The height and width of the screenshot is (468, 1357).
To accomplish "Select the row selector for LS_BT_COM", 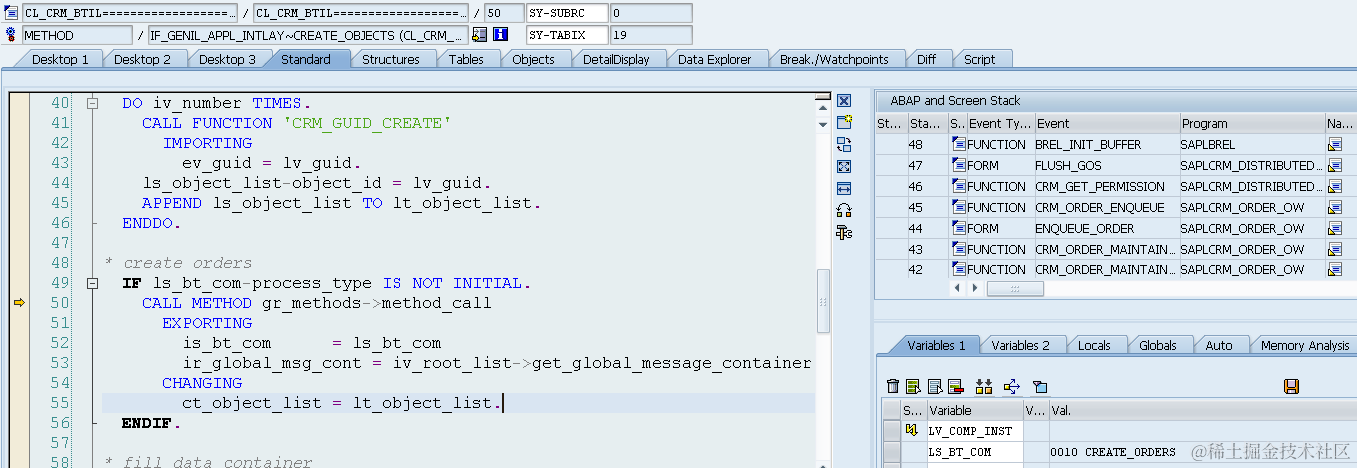I will [891, 452].
